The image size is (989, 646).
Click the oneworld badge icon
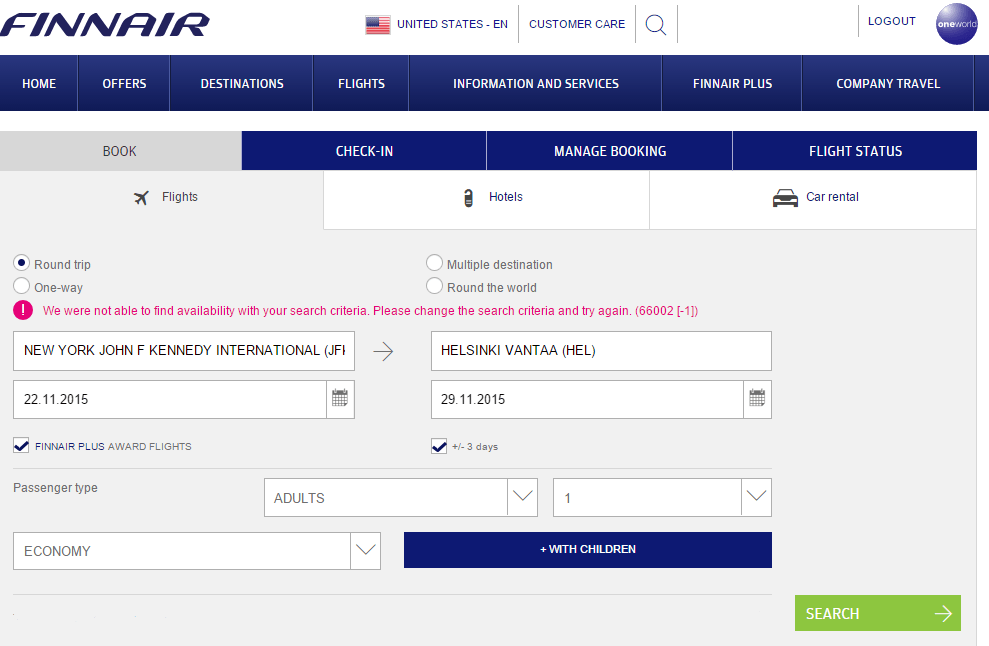point(957,24)
